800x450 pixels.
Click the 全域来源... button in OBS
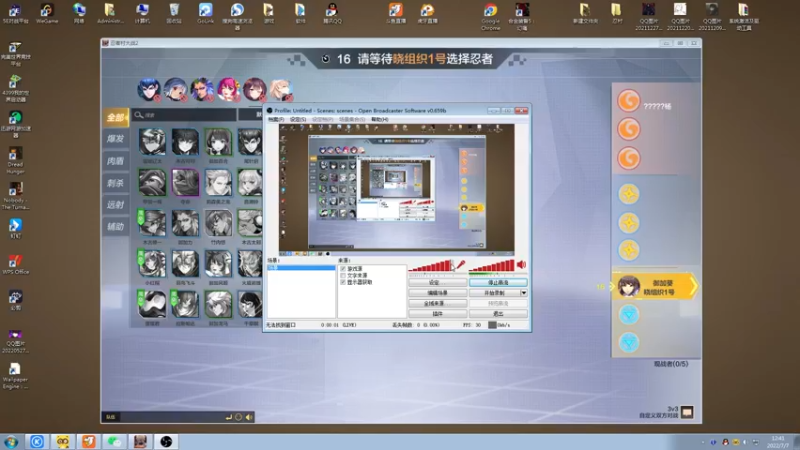(x=437, y=303)
